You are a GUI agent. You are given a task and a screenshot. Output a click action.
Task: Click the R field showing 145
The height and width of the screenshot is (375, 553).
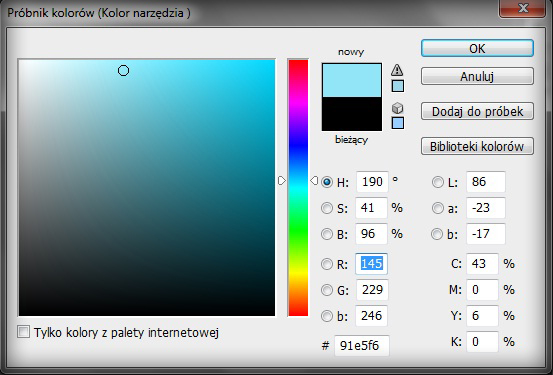pyautogui.click(x=371, y=264)
